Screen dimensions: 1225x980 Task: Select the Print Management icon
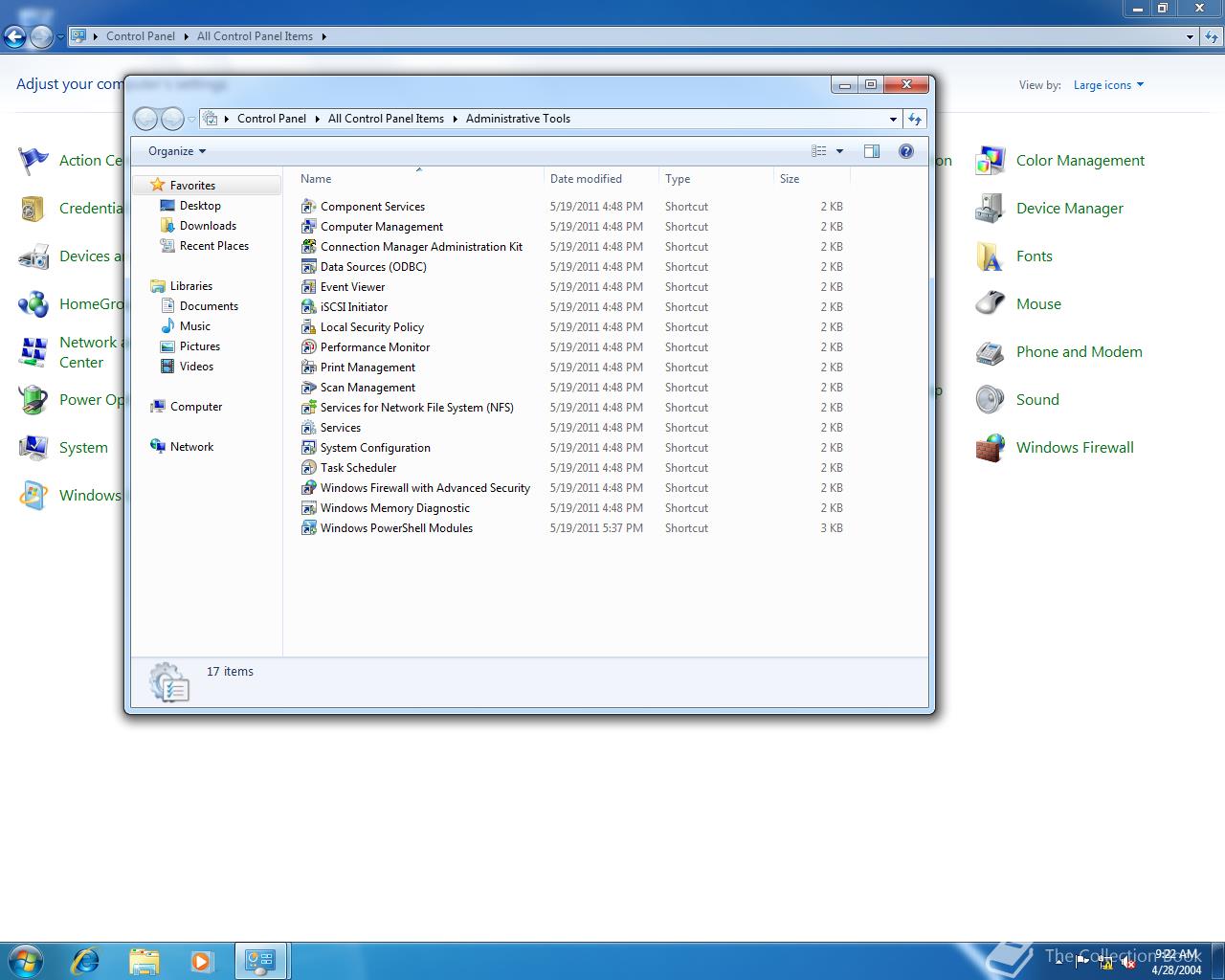coord(308,367)
